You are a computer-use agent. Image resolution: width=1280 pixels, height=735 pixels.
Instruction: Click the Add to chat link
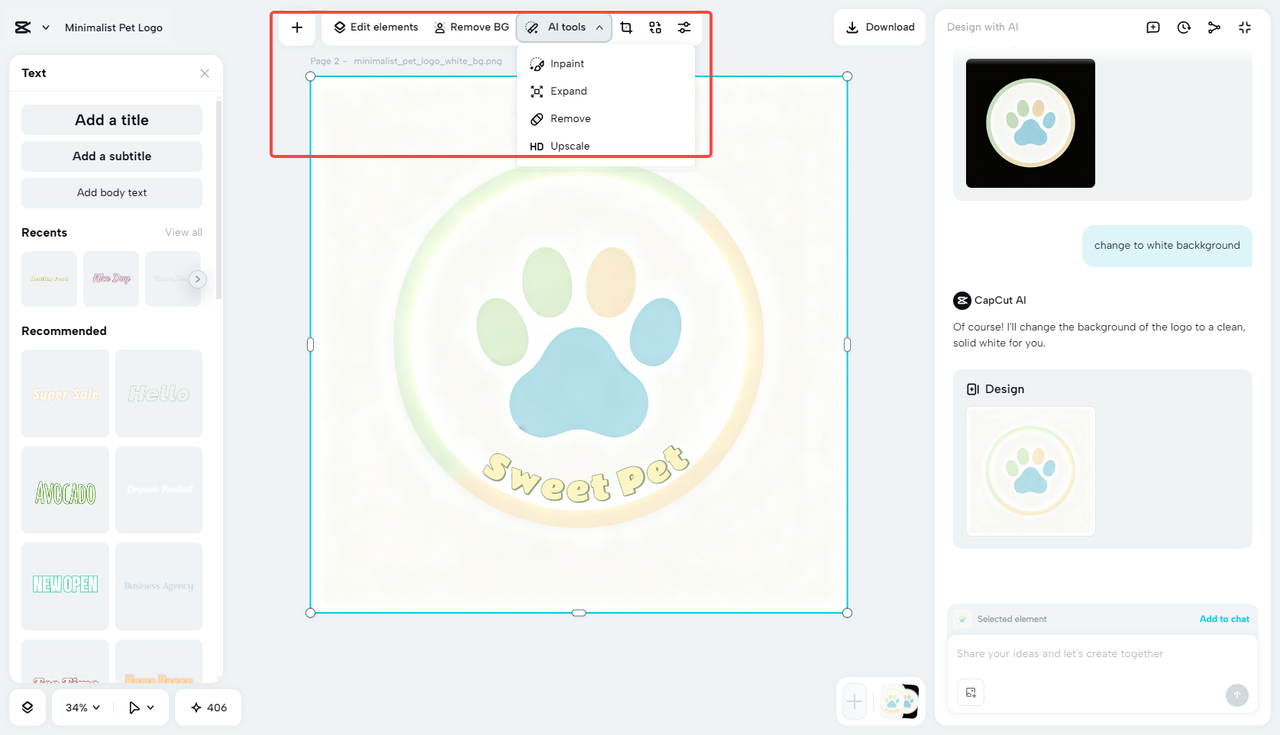tap(1224, 618)
